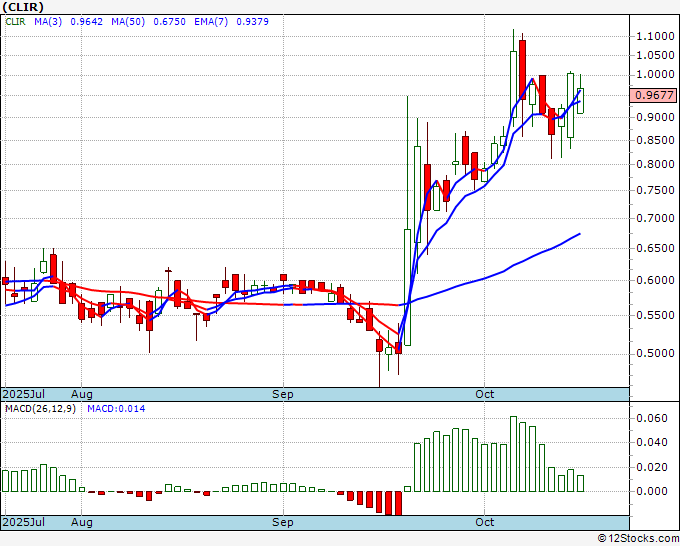Click the 0.9000 price axis label
The width and height of the screenshot is (680, 546).
click(655, 118)
